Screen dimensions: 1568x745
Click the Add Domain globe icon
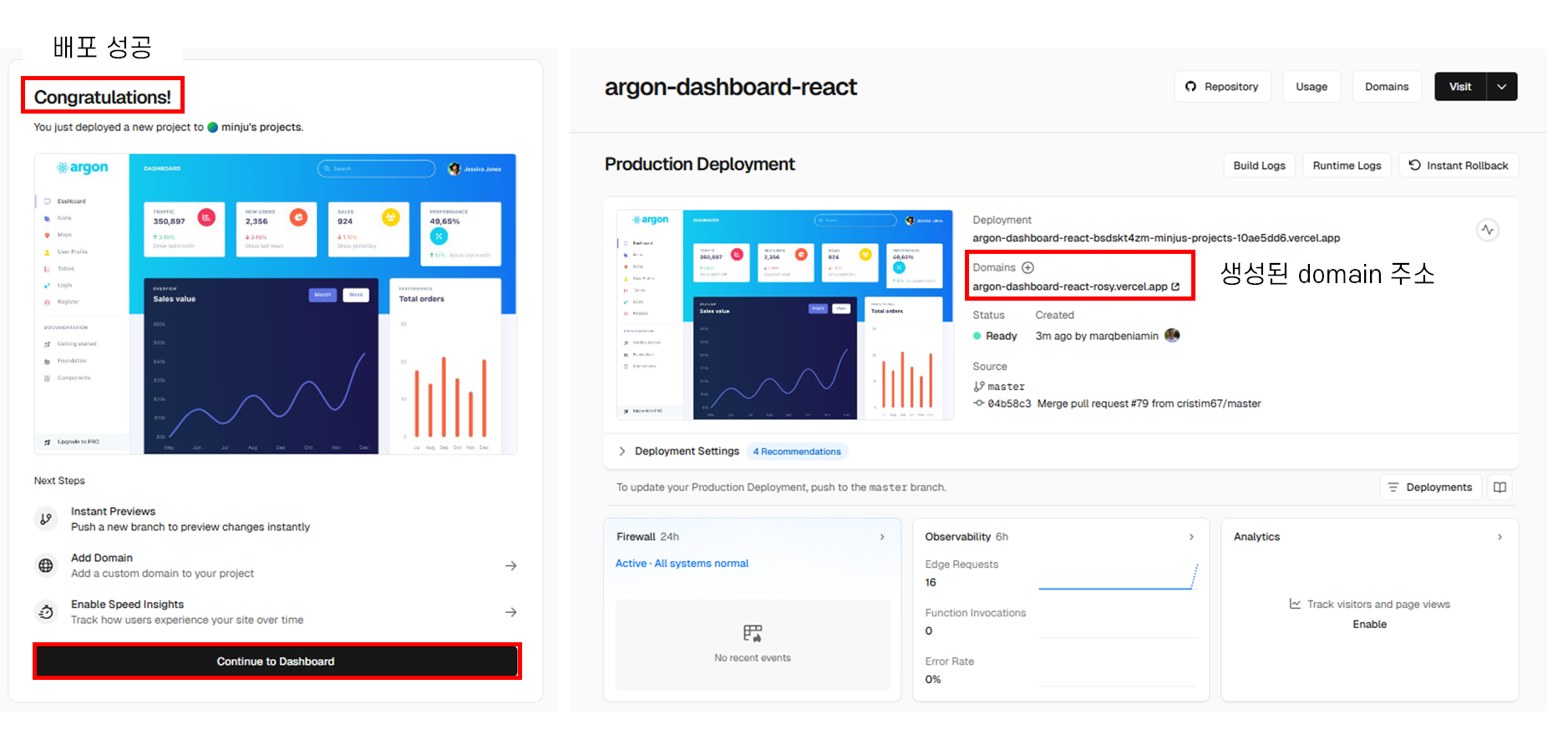[46, 566]
